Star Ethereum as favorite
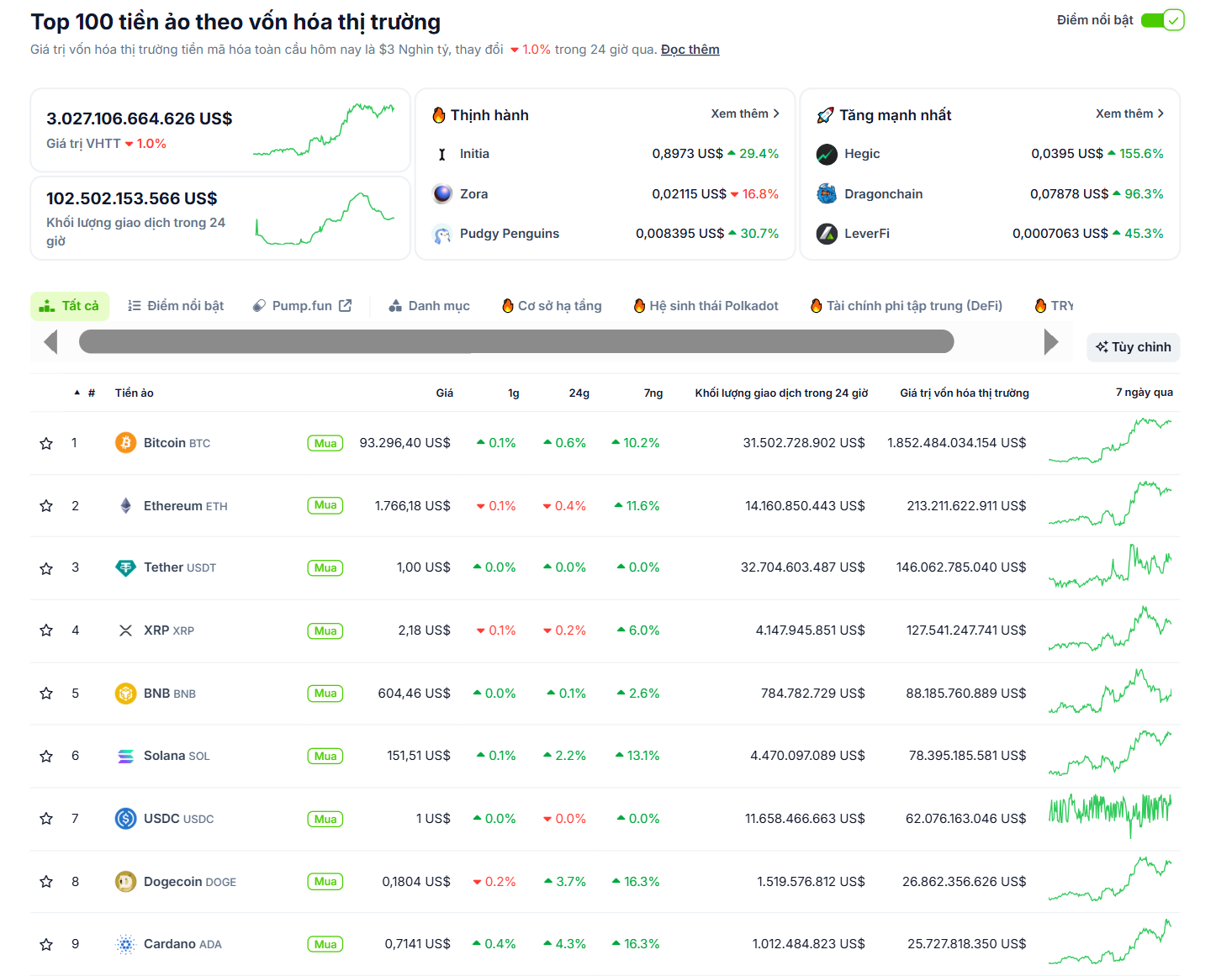Screen dimensions: 1232x976 tap(46, 505)
